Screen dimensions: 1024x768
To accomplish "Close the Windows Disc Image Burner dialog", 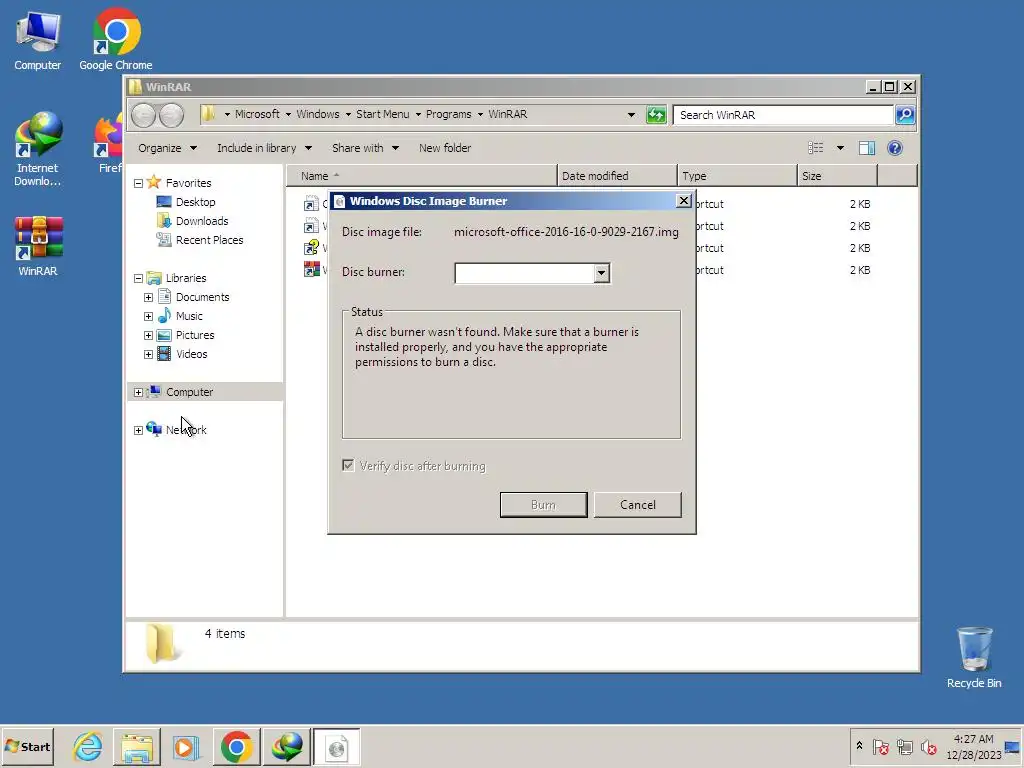I will (683, 201).
